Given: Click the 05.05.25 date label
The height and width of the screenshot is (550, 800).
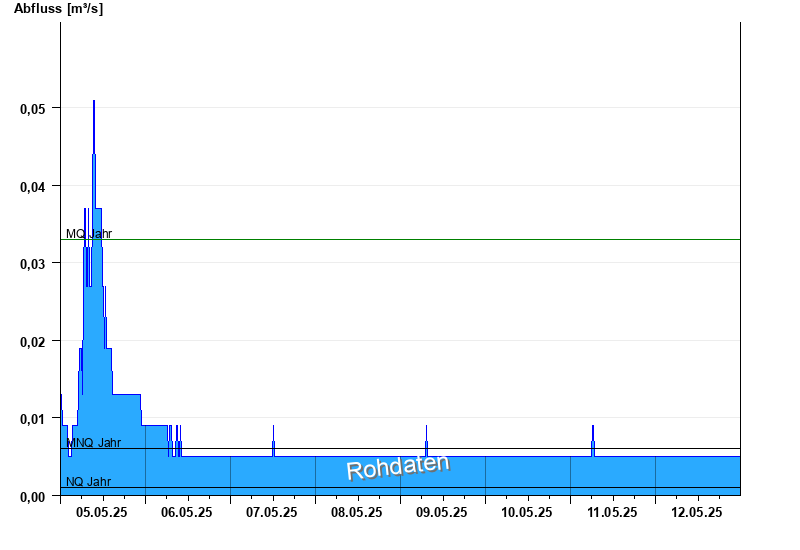Looking at the screenshot, I should [102, 512].
